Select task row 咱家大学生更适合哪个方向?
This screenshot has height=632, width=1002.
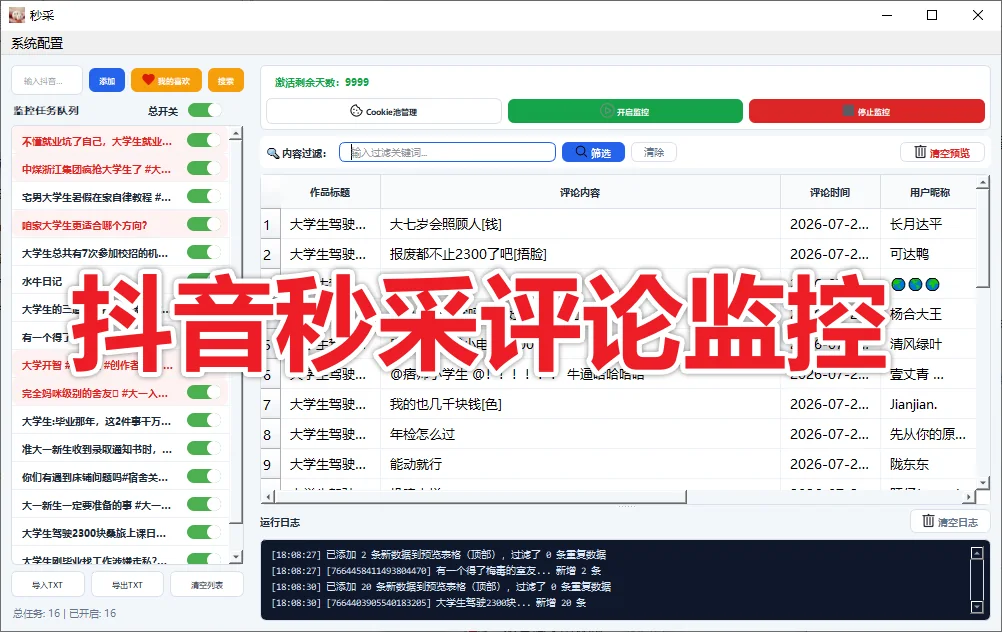click(120, 225)
